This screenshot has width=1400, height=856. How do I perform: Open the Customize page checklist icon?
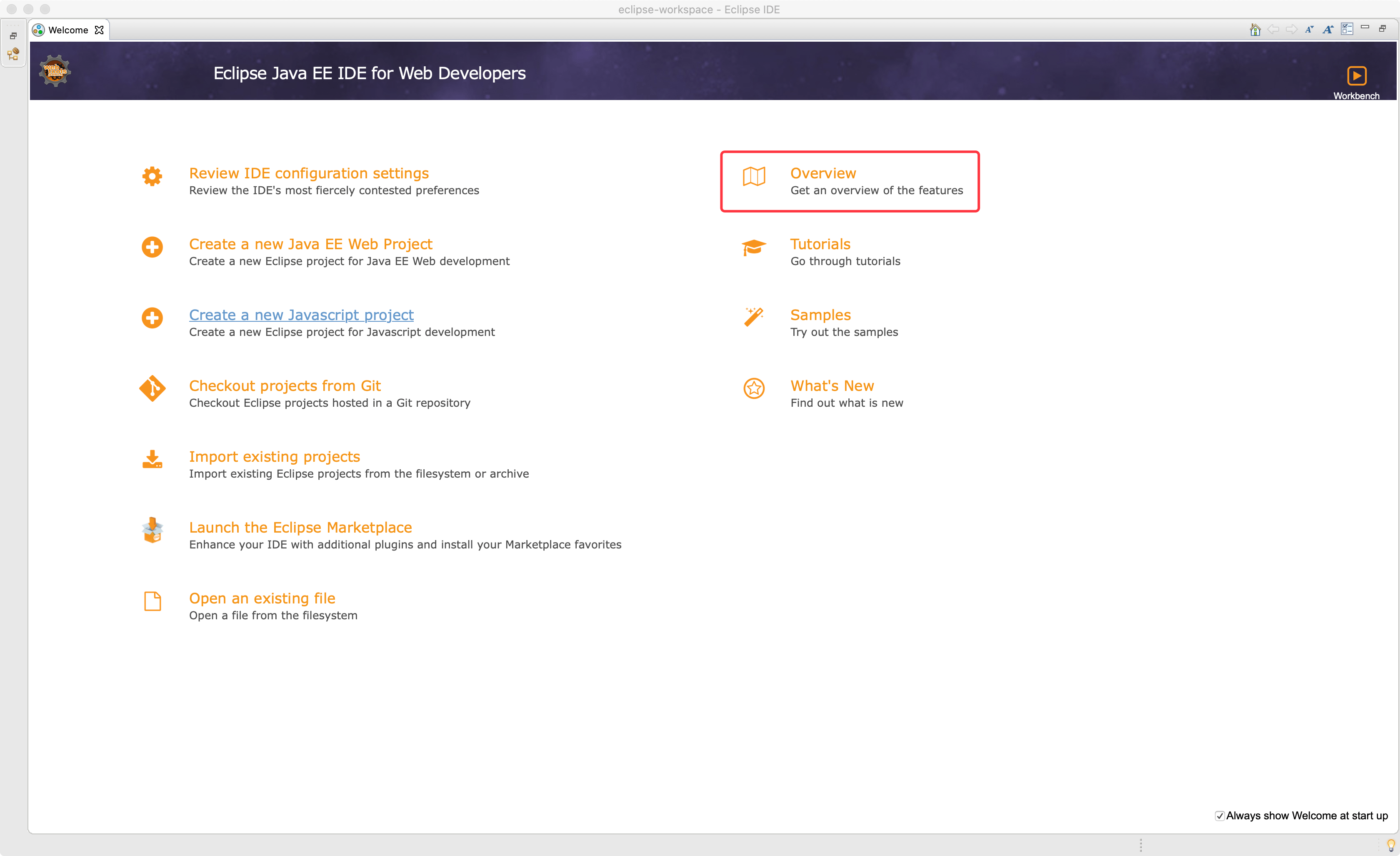1347,29
